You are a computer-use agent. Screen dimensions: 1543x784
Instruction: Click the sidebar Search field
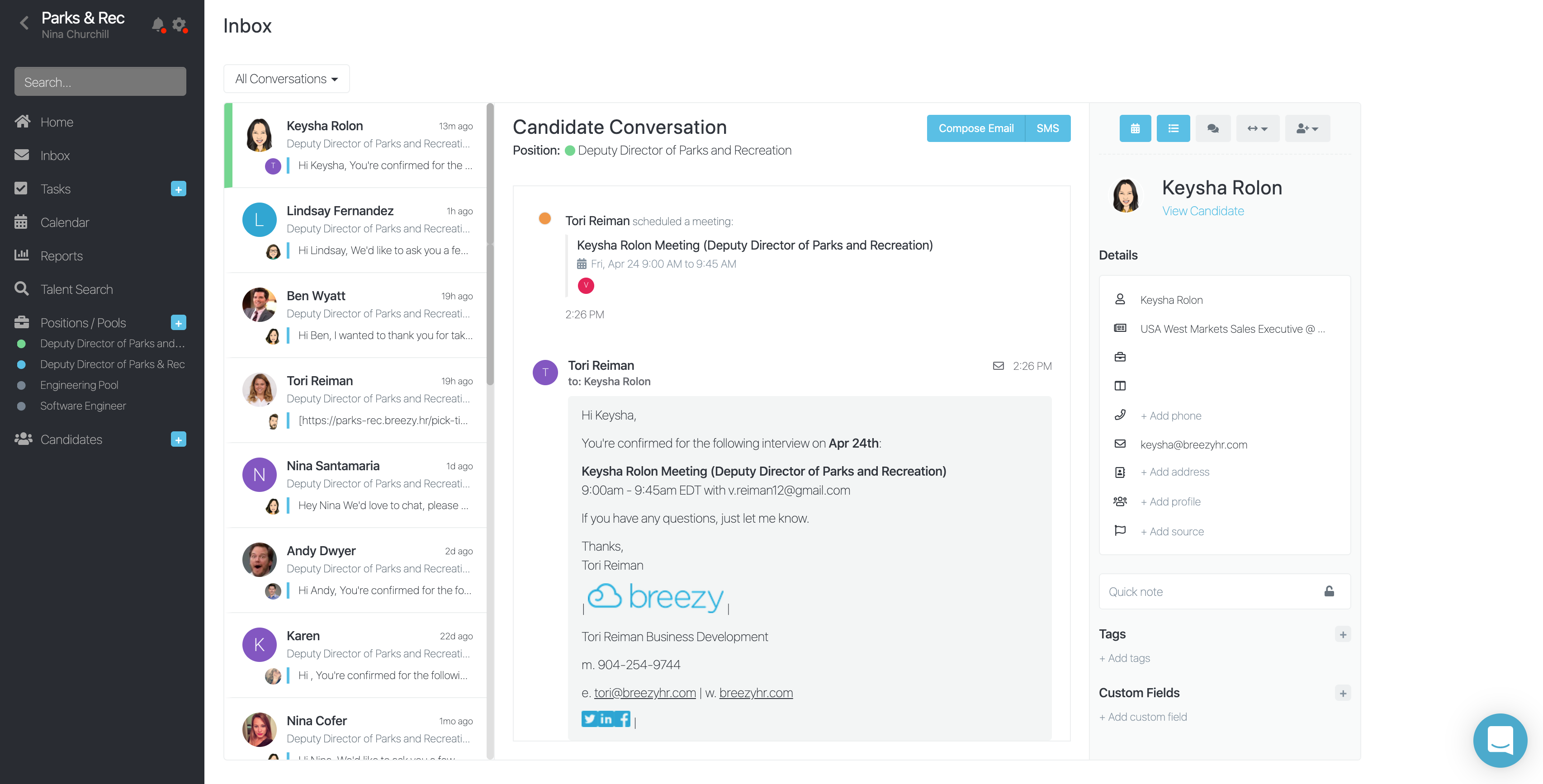click(x=100, y=81)
